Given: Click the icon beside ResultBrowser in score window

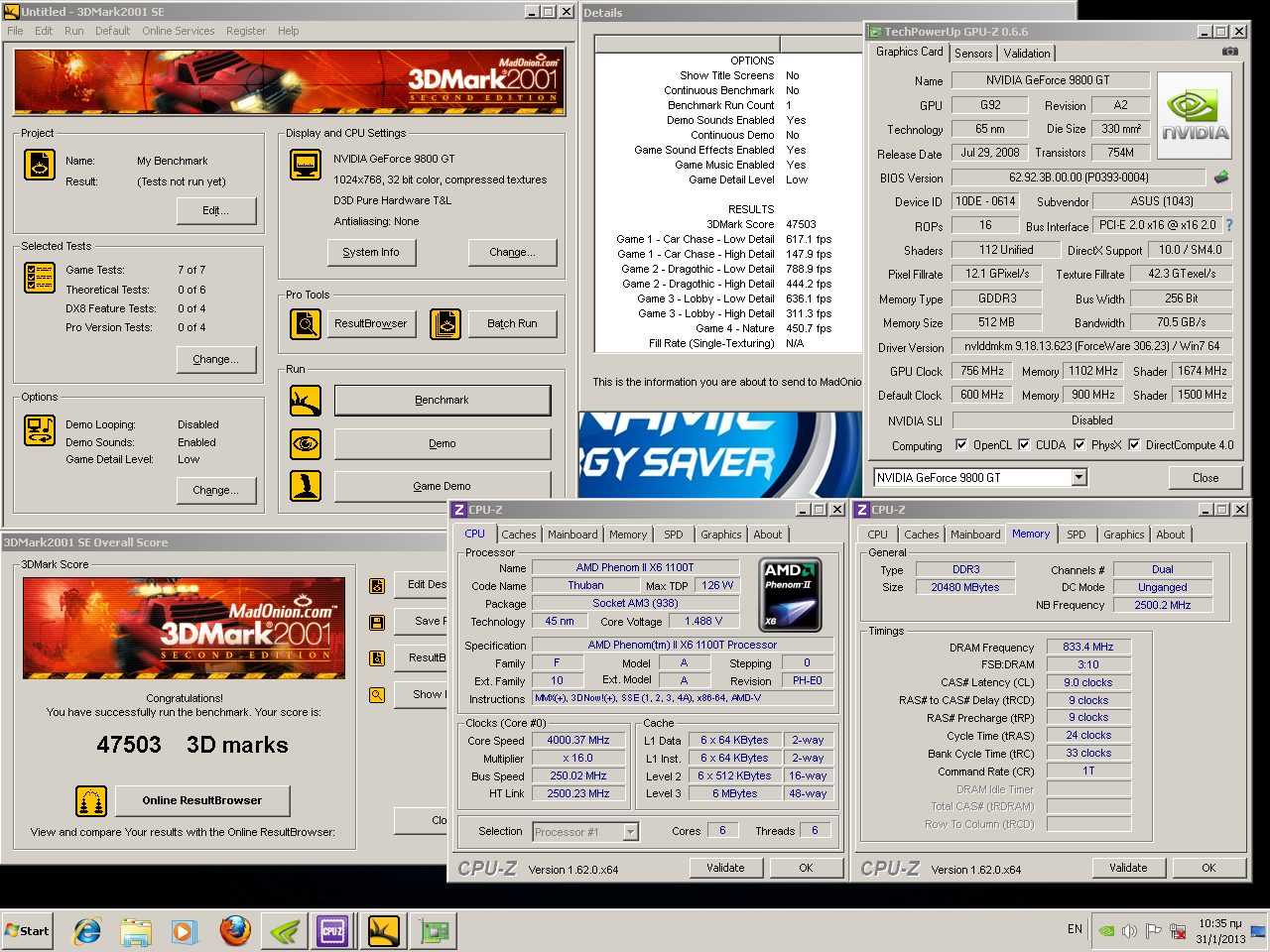Looking at the screenshot, I should tap(377, 658).
